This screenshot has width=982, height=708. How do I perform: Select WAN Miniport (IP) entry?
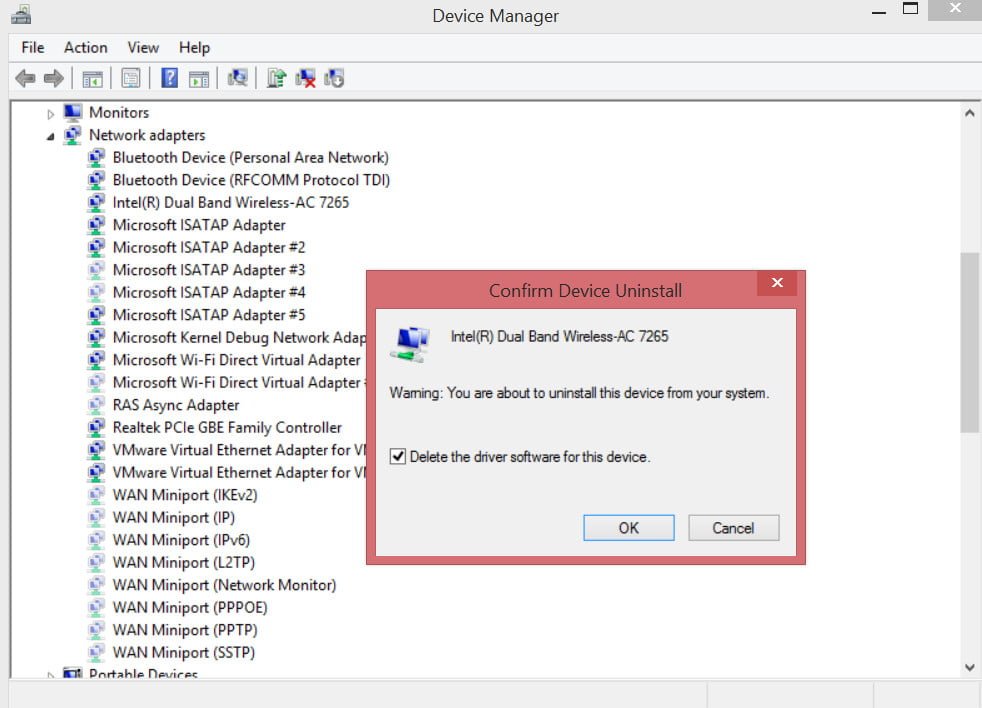tap(173, 518)
